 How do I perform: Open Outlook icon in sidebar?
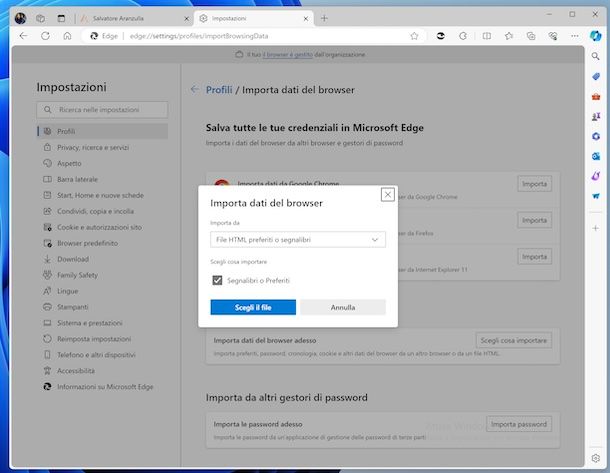tap(596, 156)
